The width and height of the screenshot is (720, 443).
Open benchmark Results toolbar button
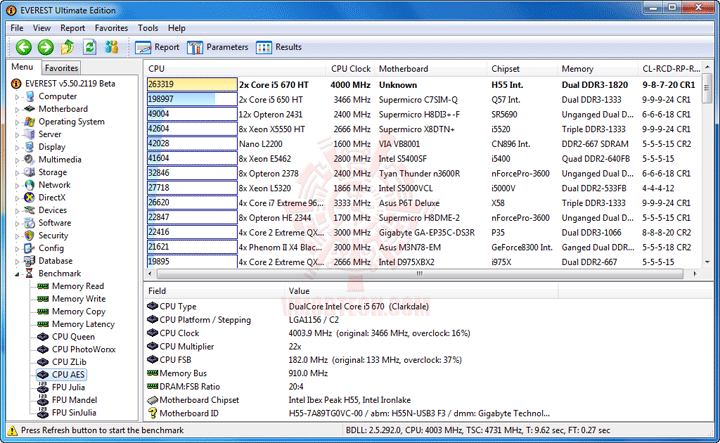click(x=279, y=47)
